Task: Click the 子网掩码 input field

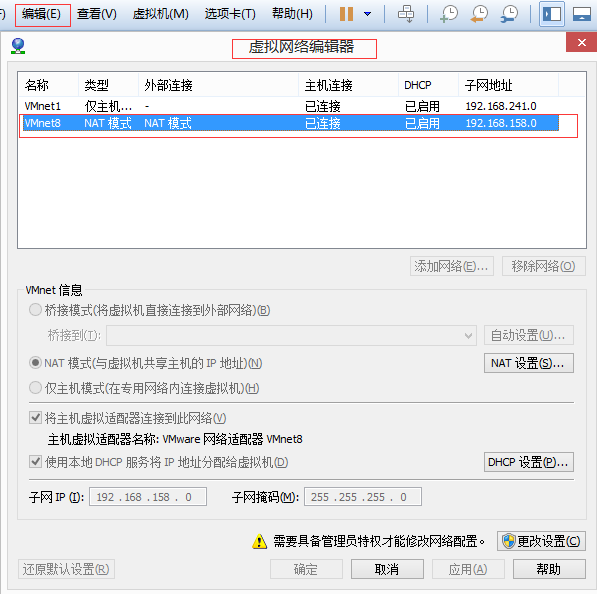Action: [362, 497]
